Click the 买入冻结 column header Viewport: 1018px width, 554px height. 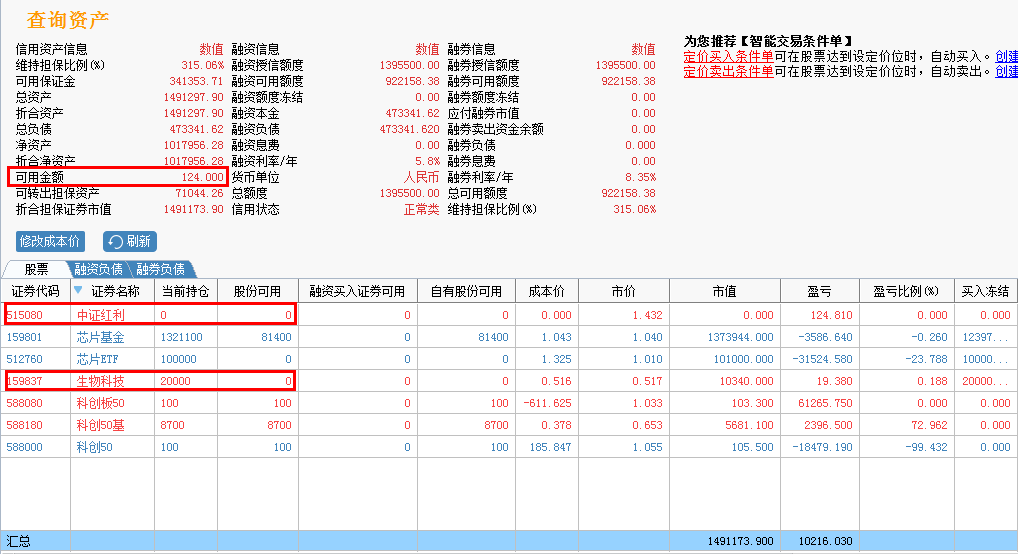[986, 291]
